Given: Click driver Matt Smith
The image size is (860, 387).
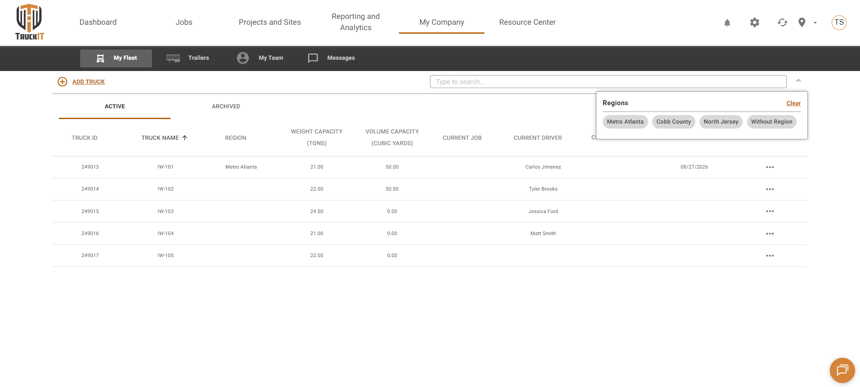Looking at the screenshot, I should coord(543,234).
